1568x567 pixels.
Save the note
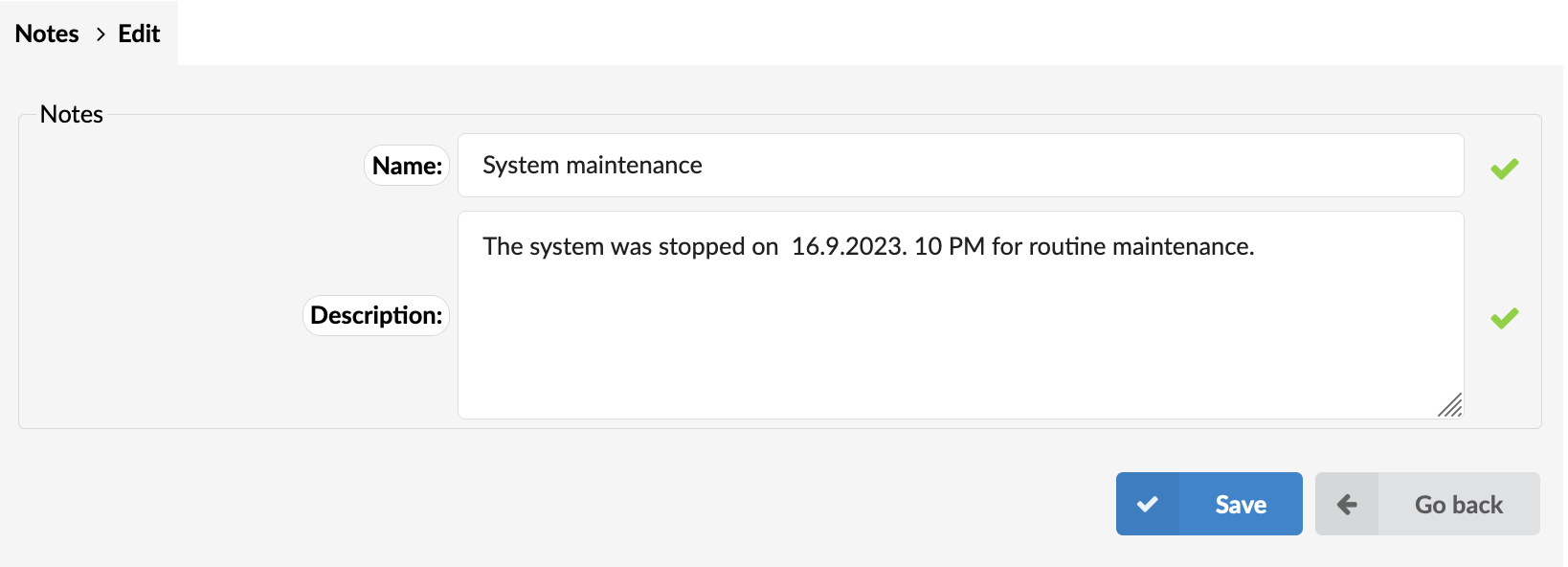point(1209,504)
